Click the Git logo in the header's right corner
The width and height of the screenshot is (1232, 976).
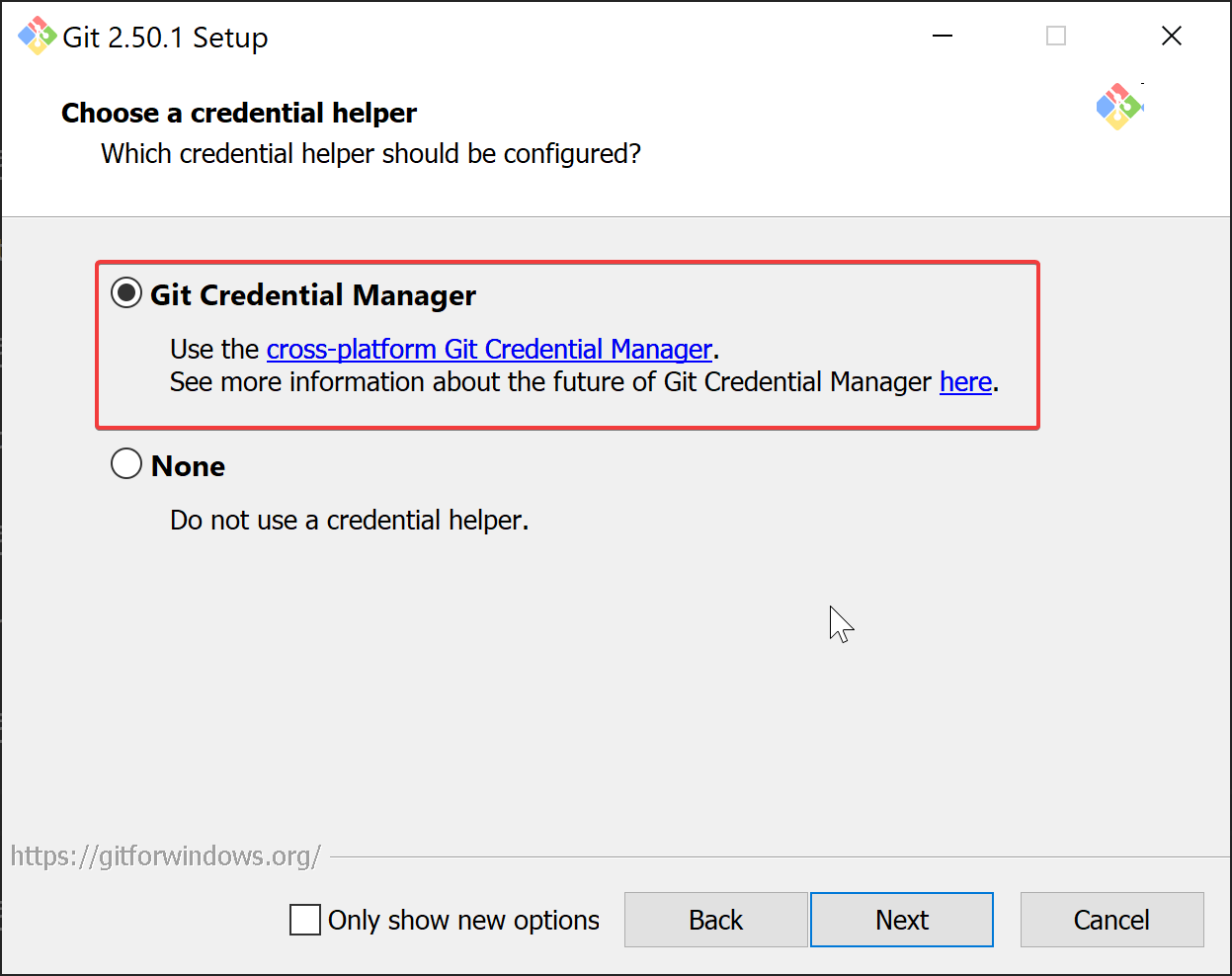click(x=1118, y=107)
